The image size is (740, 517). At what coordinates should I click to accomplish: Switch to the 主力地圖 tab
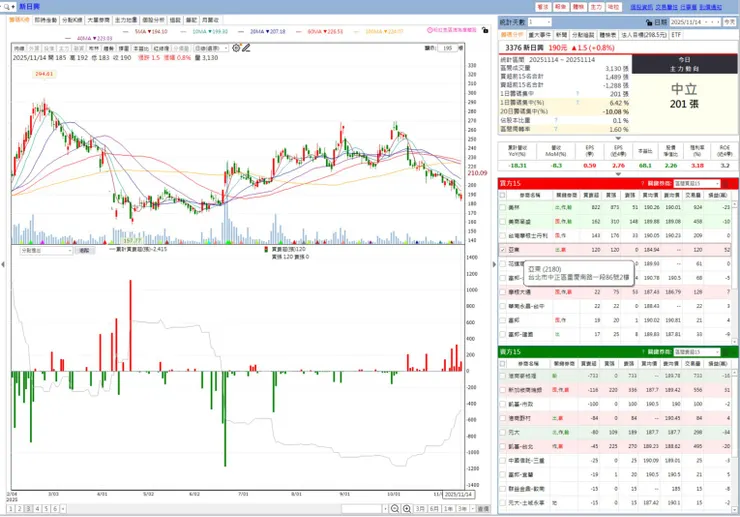tap(126, 20)
